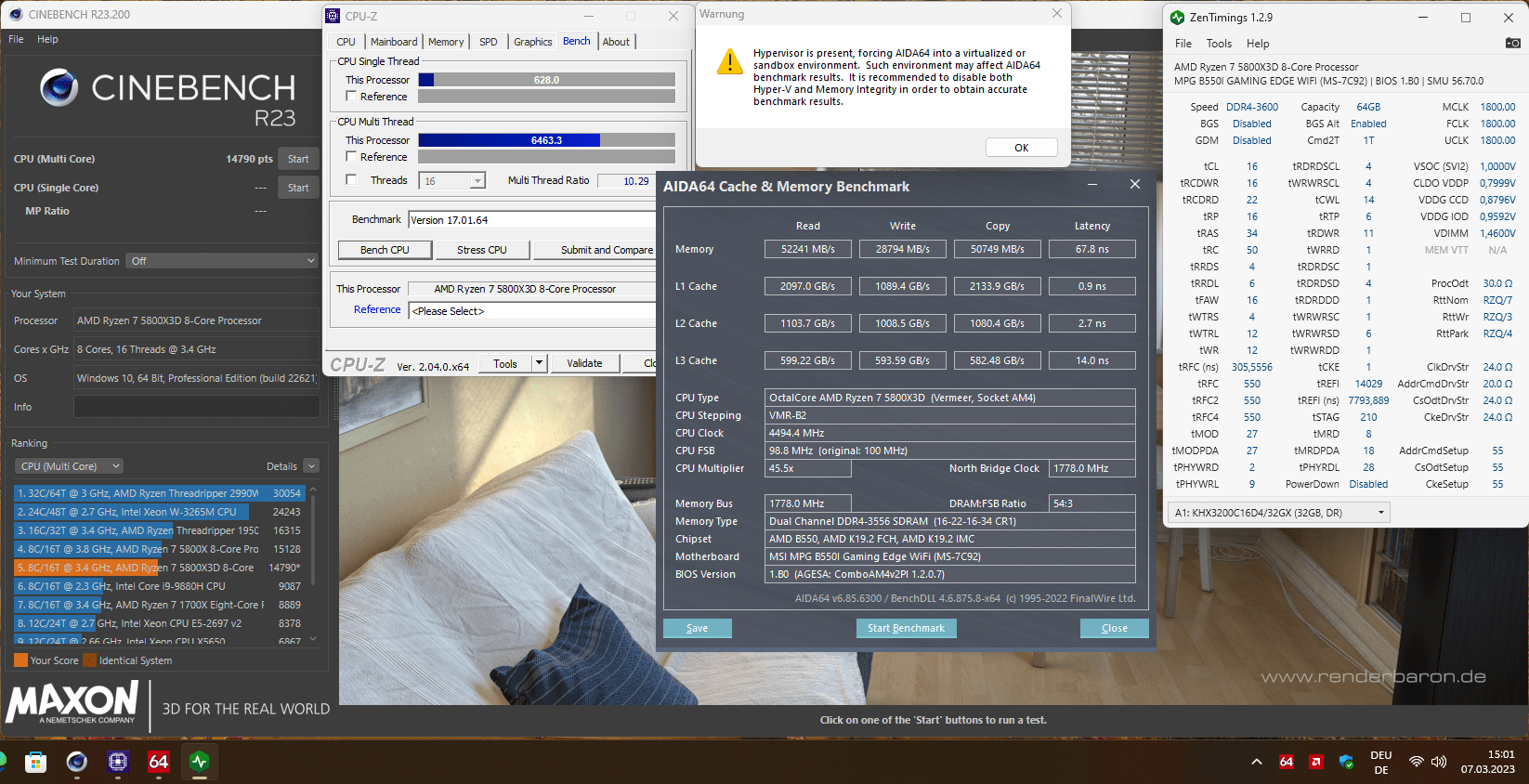Image resolution: width=1529 pixels, height=784 pixels.
Task: Enable Multi Thread Reference checkbox in CPU-Z
Action: (351, 156)
